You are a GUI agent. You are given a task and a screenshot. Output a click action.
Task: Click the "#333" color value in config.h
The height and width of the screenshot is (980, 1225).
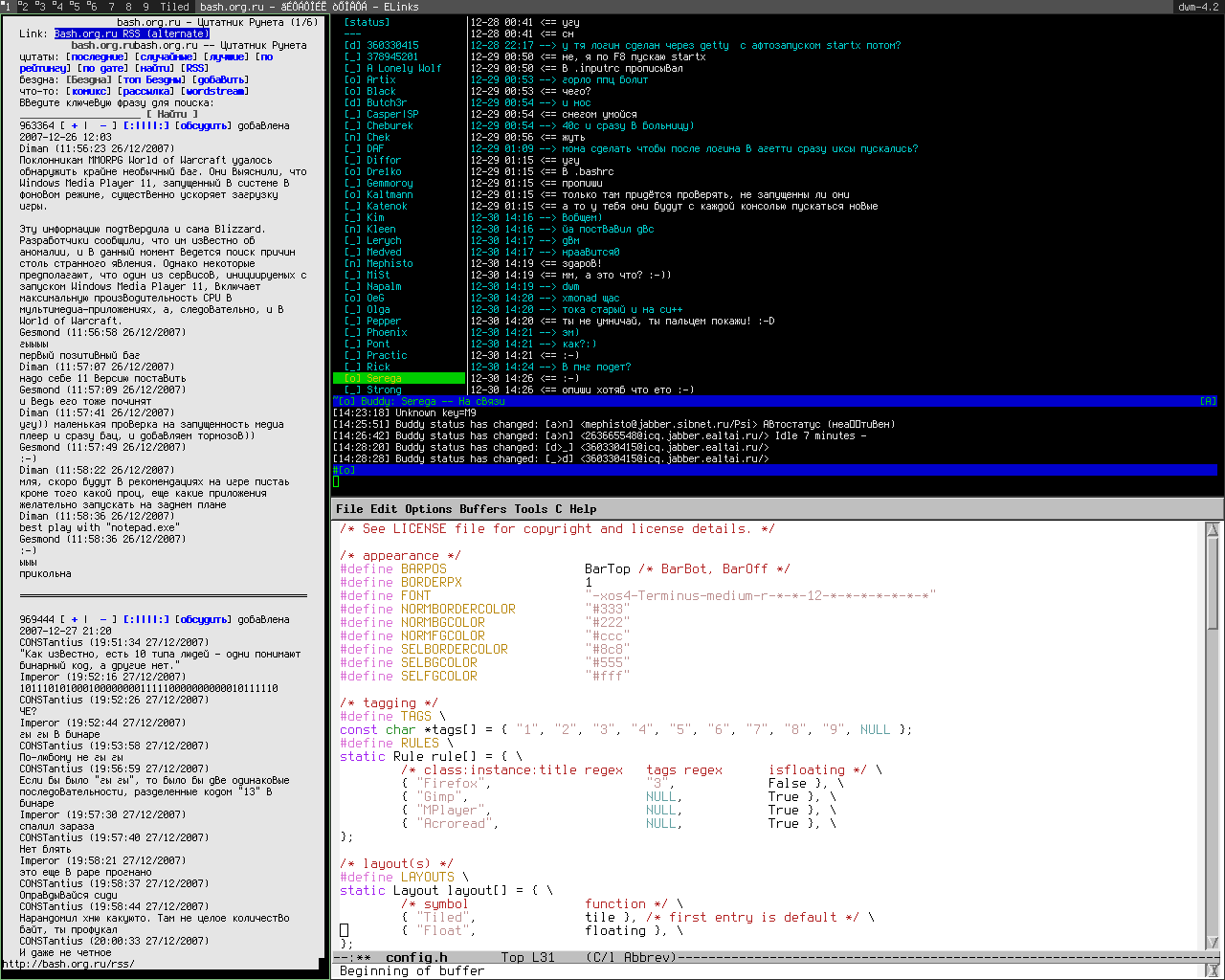click(608, 609)
